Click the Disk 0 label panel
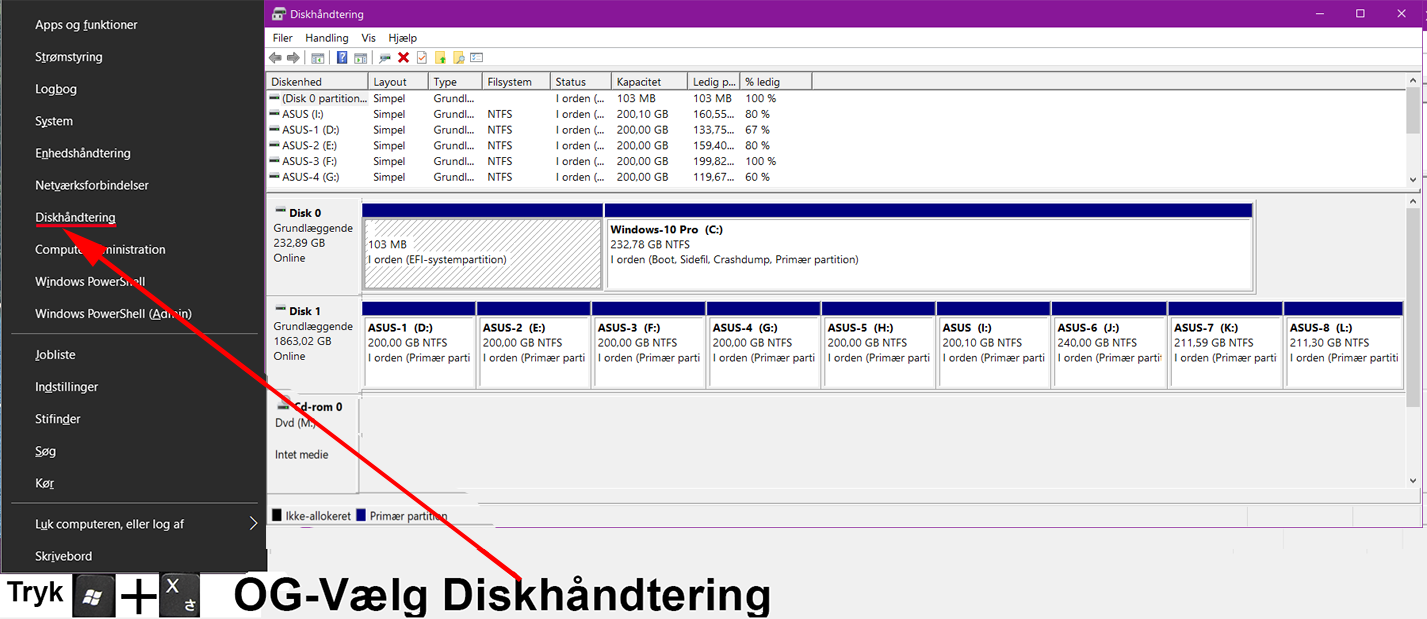 (313, 245)
